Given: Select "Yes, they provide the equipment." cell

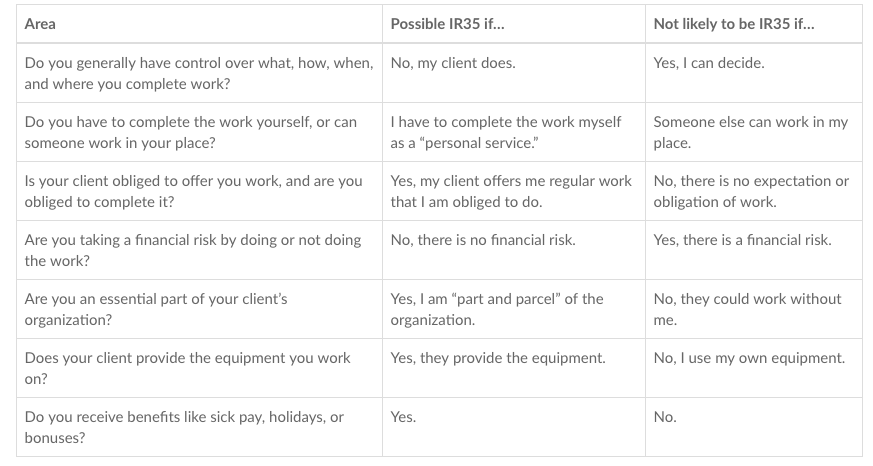Looking at the screenshot, I should (x=514, y=368).
